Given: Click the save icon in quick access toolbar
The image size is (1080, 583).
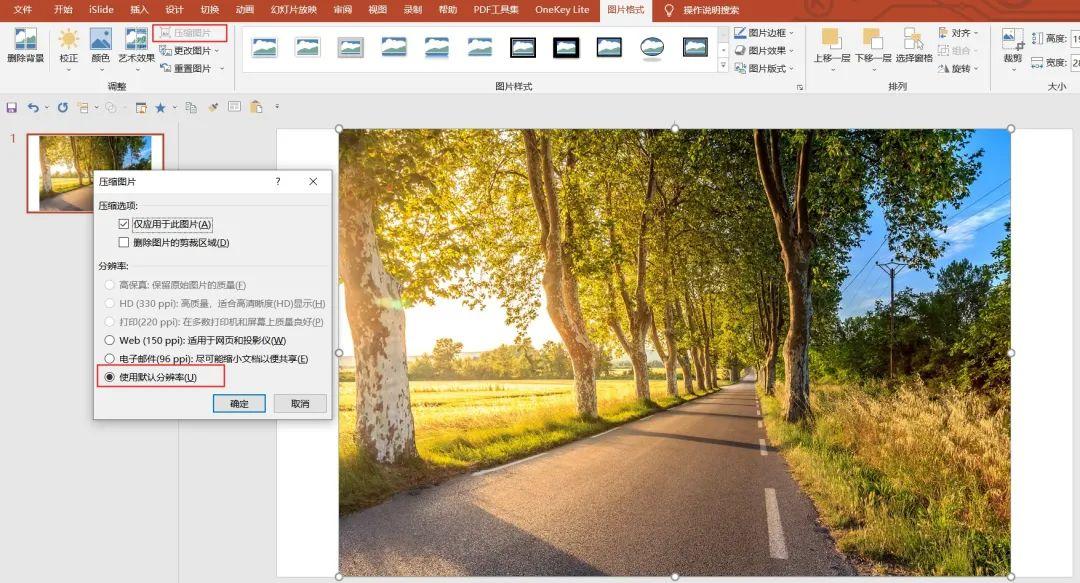Looking at the screenshot, I should [12, 108].
